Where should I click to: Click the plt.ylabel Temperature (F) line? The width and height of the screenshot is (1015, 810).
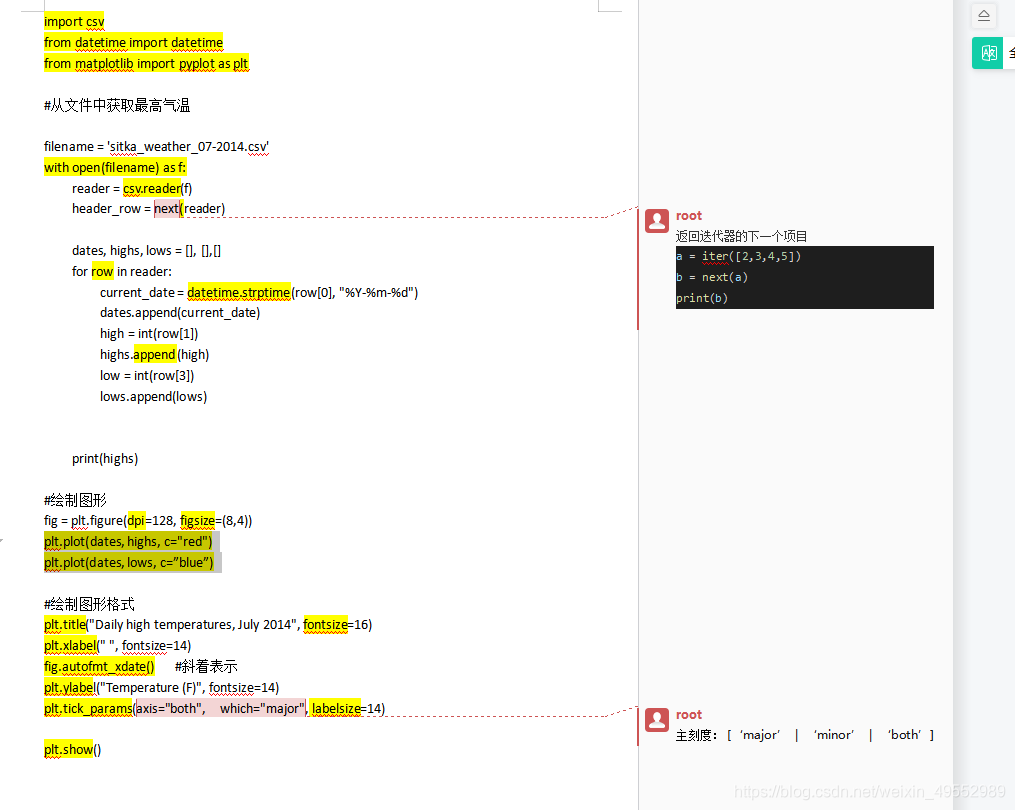coord(161,688)
